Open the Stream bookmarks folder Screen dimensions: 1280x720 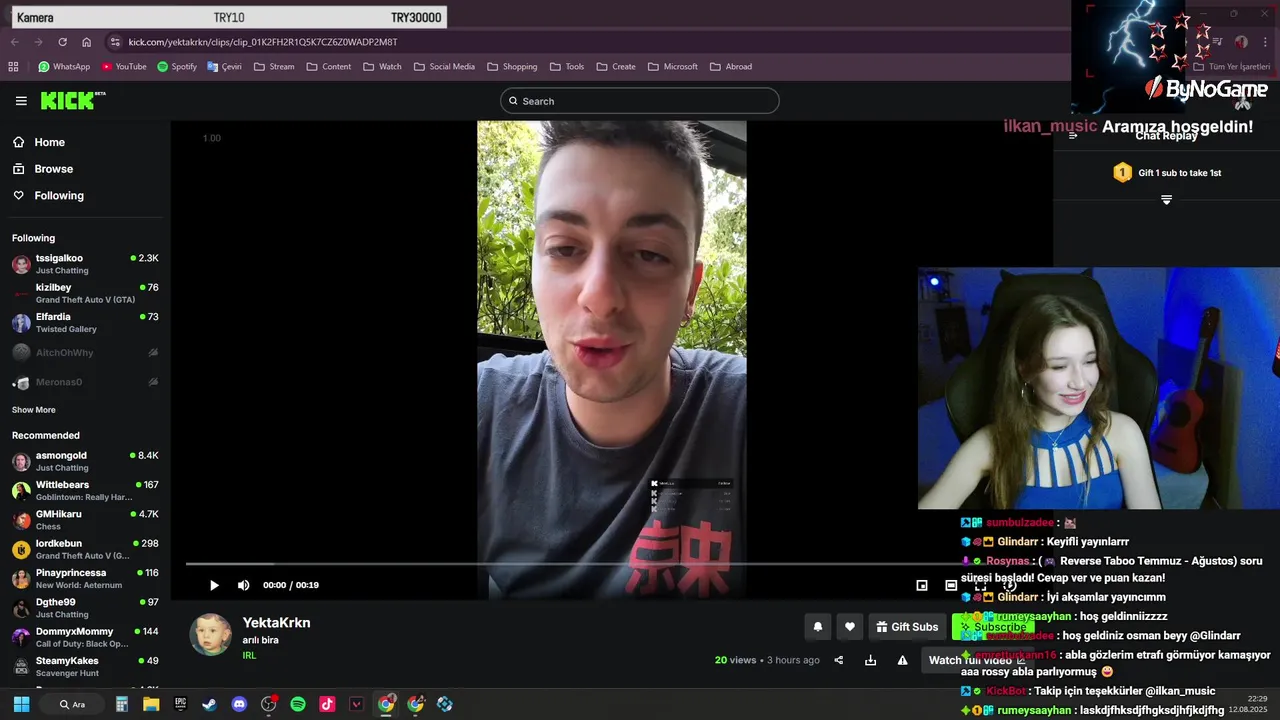coord(274,67)
